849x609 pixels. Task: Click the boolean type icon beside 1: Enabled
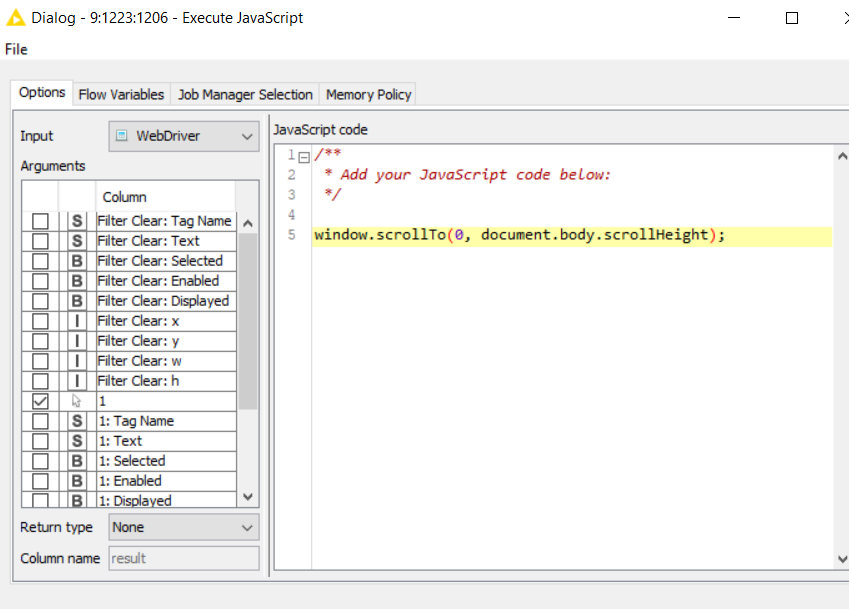point(77,481)
